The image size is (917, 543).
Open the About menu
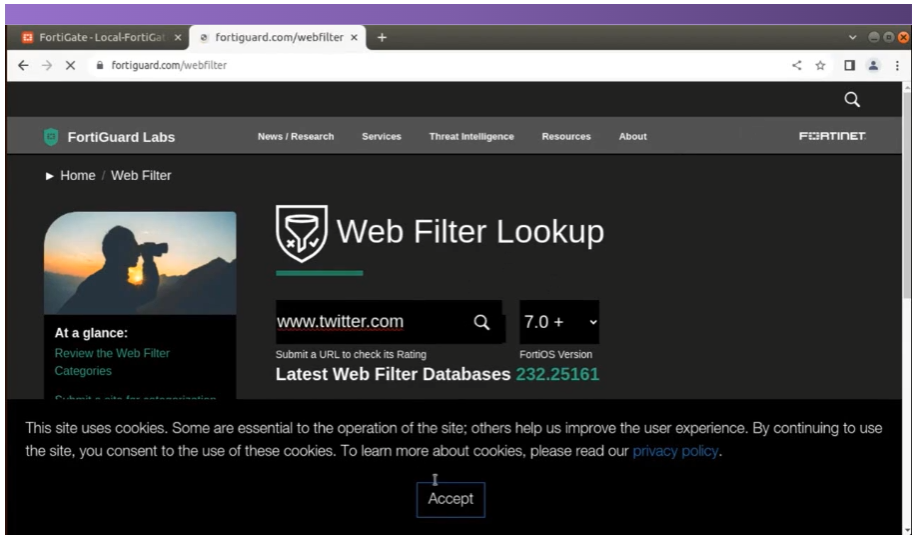point(633,136)
